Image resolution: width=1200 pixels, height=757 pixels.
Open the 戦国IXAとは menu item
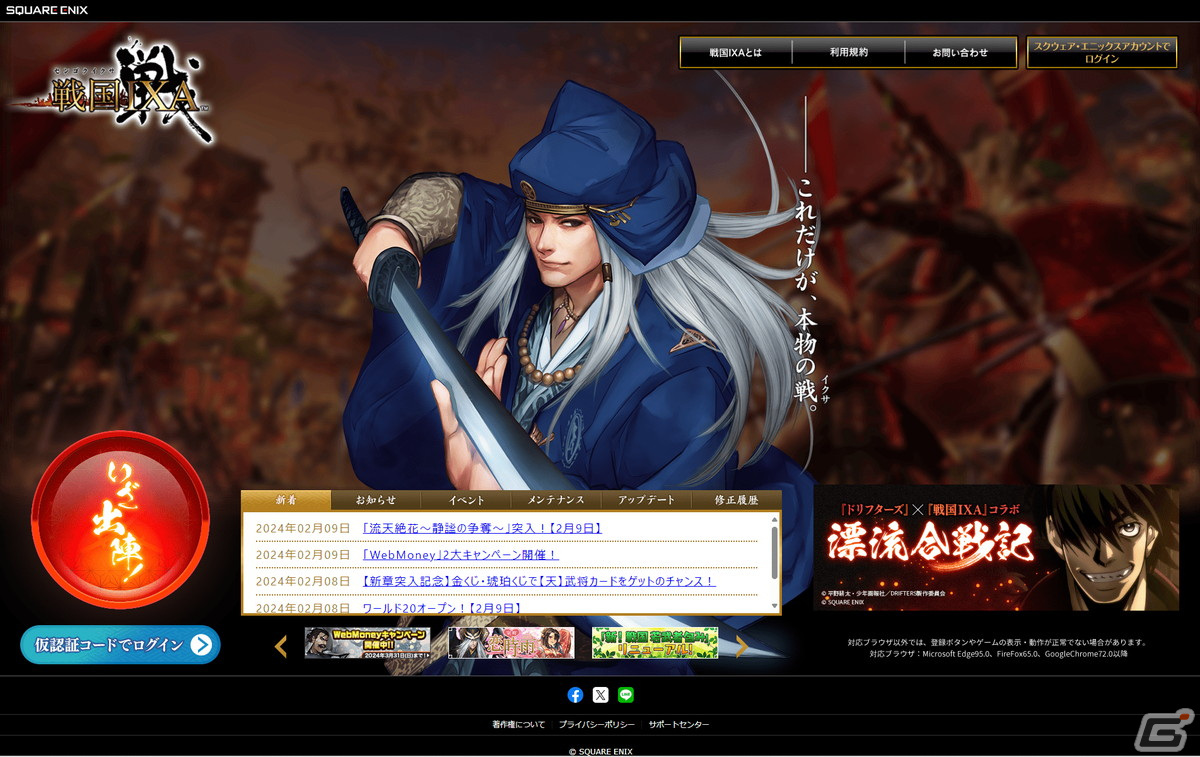[x=735, y=51]
